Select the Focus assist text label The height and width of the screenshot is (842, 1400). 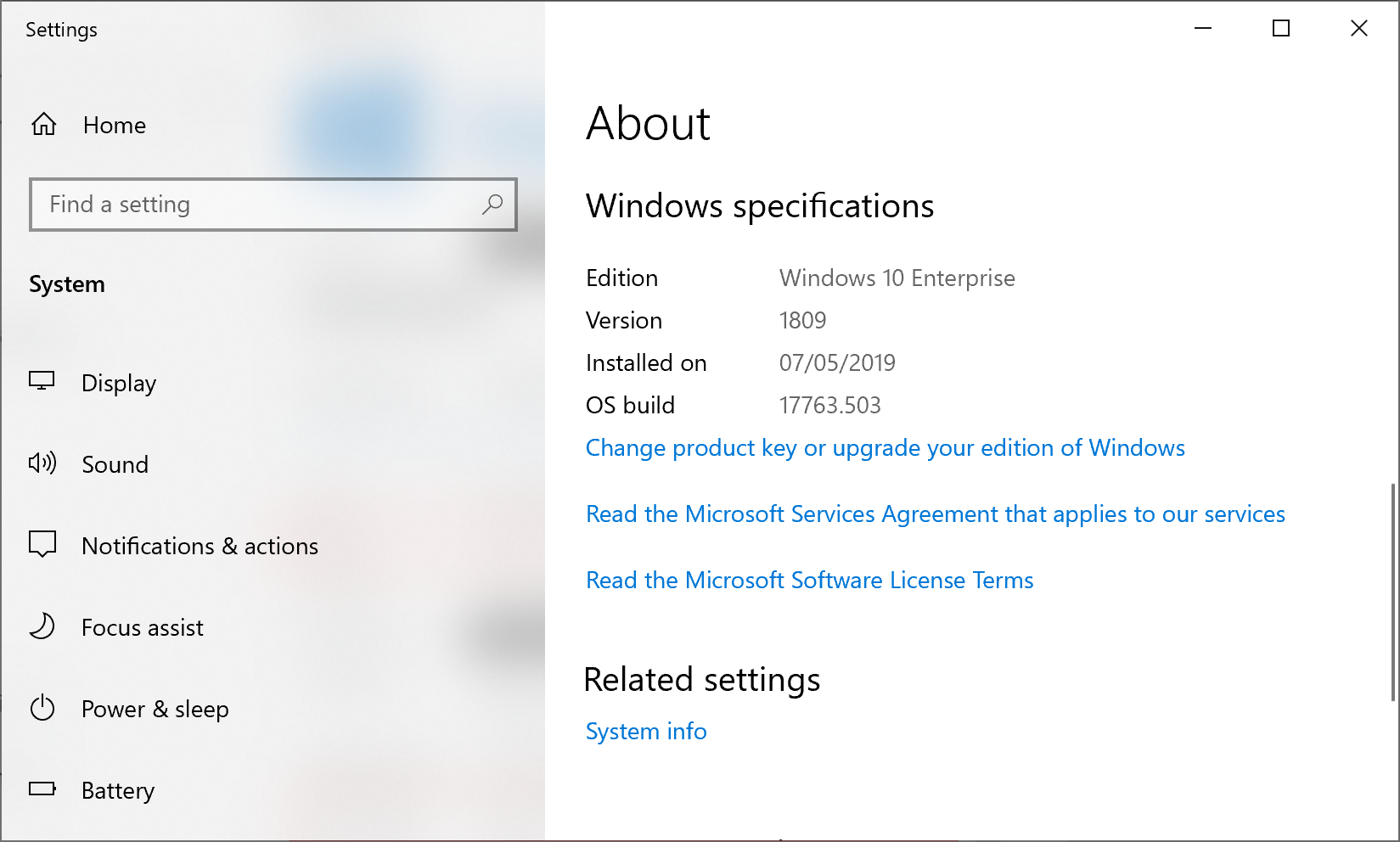[143, 627]
